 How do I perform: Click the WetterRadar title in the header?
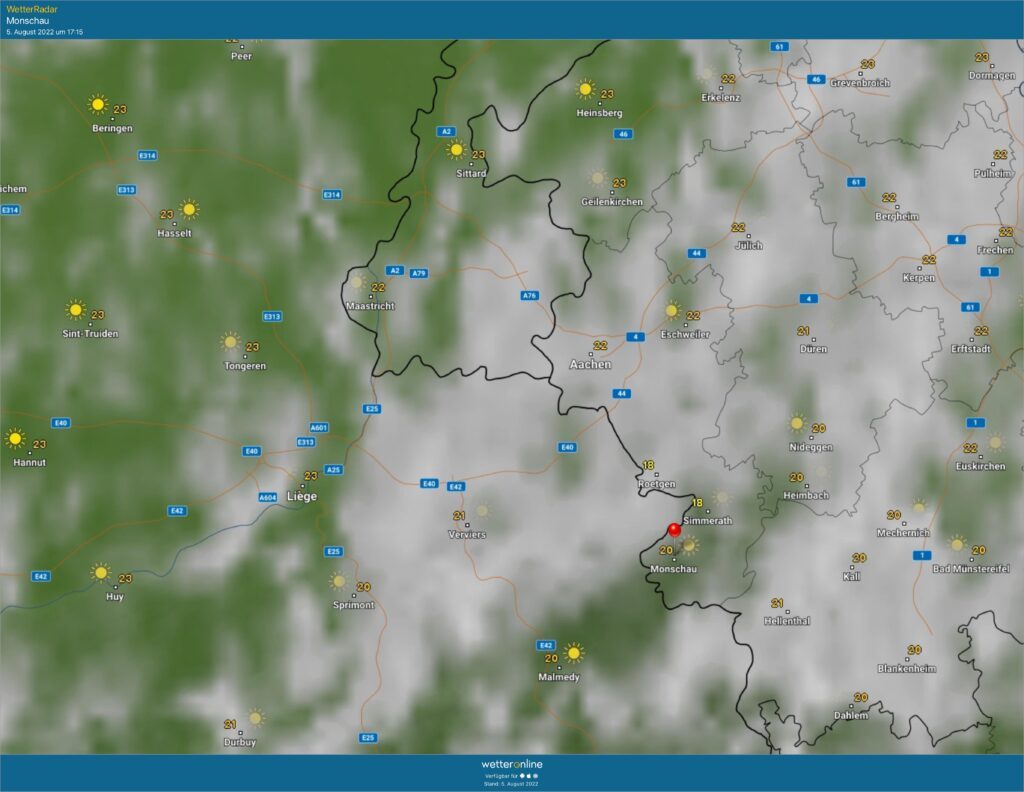32,9
